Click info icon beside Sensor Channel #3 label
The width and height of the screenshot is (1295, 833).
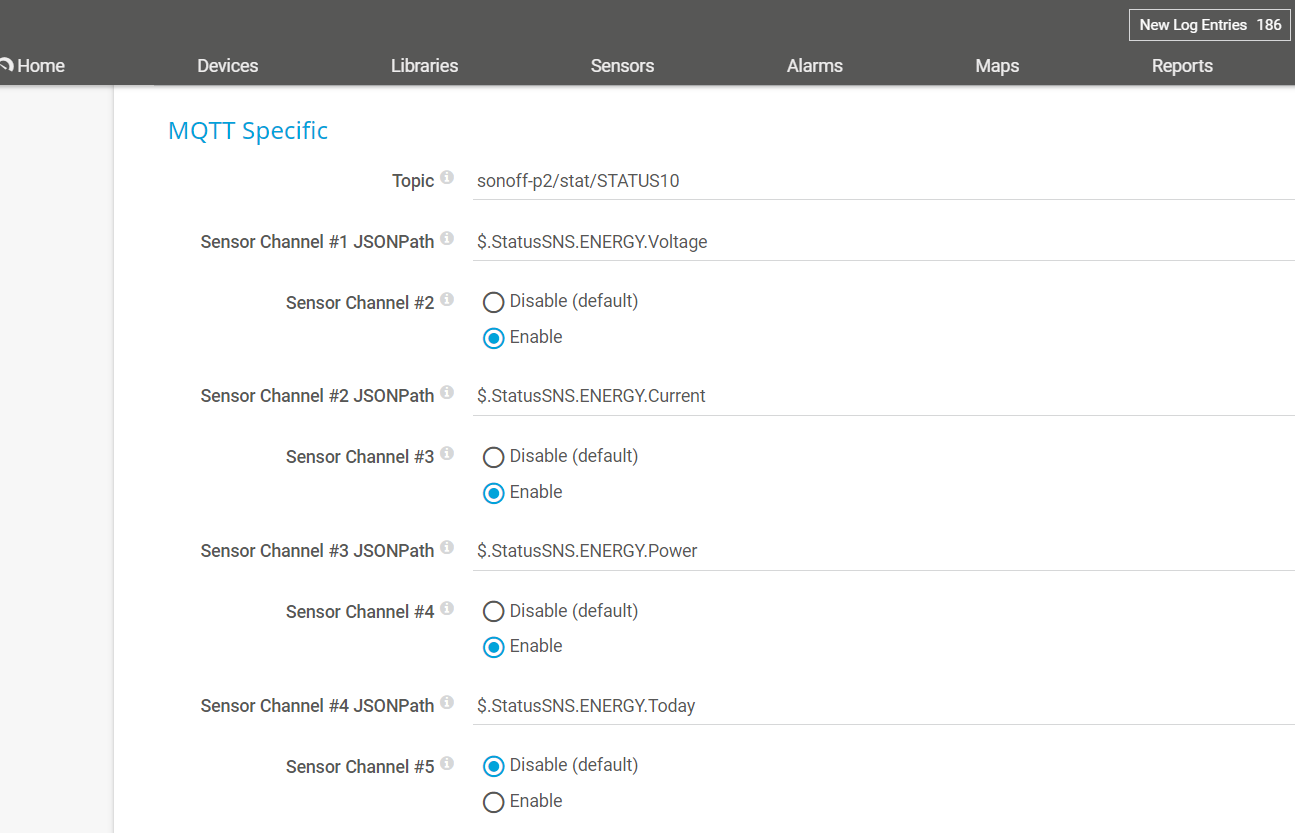(447, 454)
